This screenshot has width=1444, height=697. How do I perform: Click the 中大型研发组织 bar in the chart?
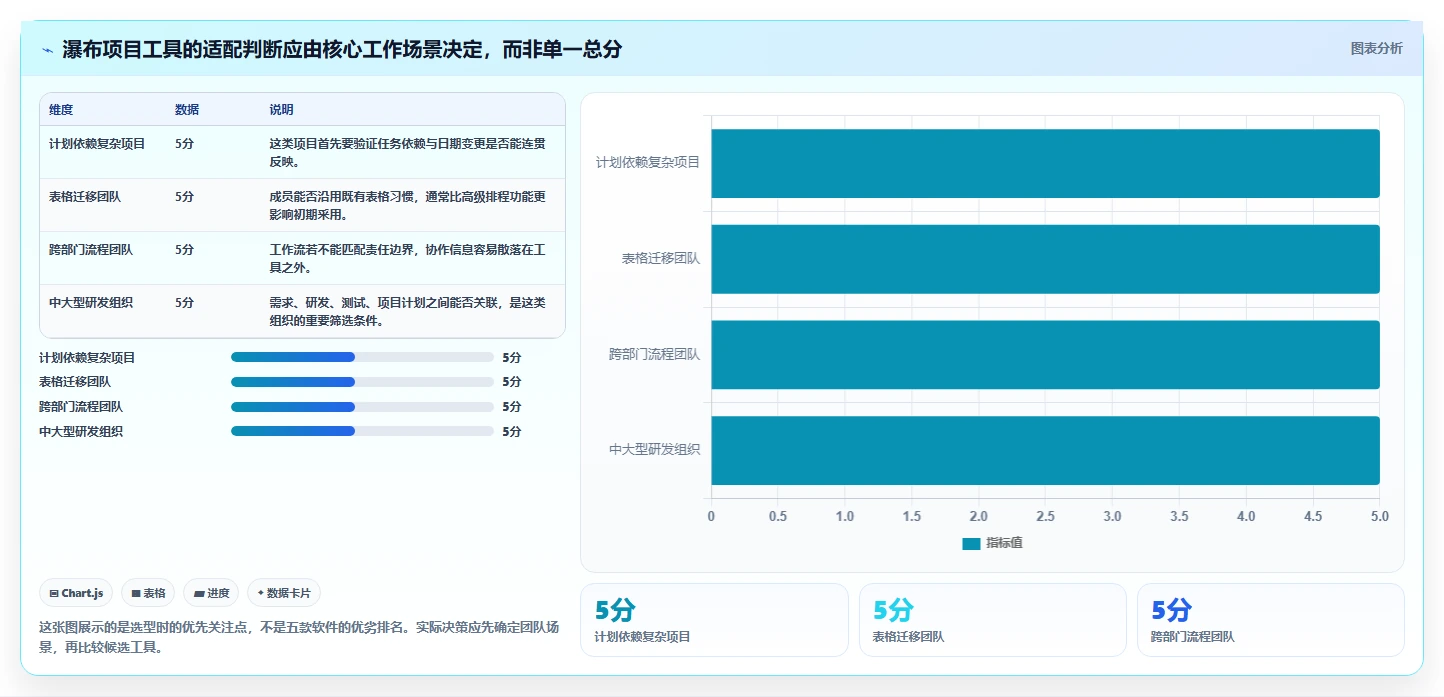tap(1045, 450)
